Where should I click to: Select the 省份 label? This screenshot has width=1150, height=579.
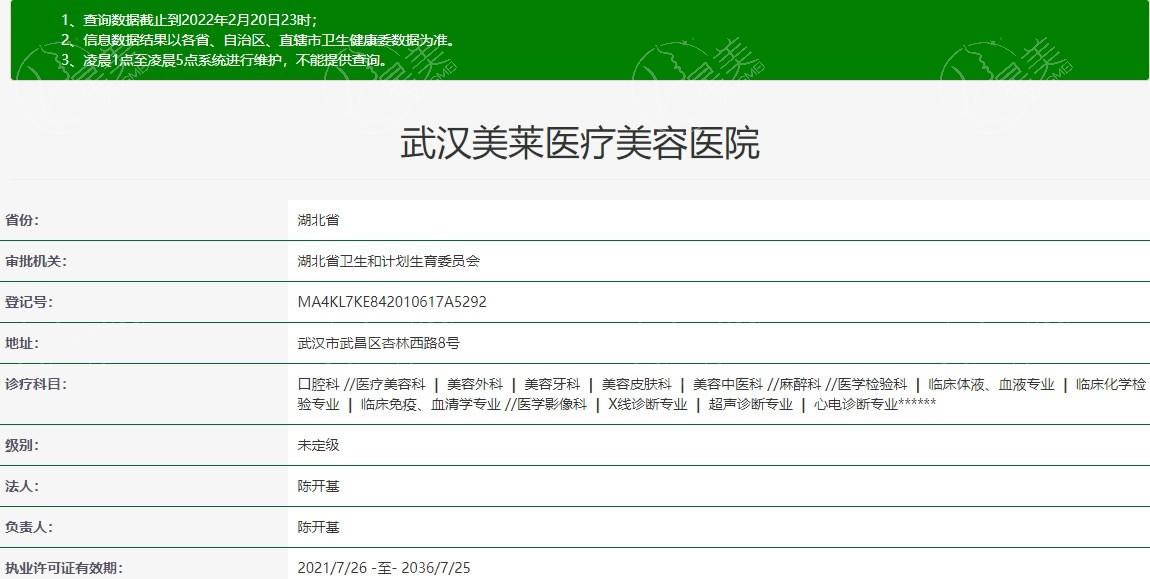pos(23,220)
